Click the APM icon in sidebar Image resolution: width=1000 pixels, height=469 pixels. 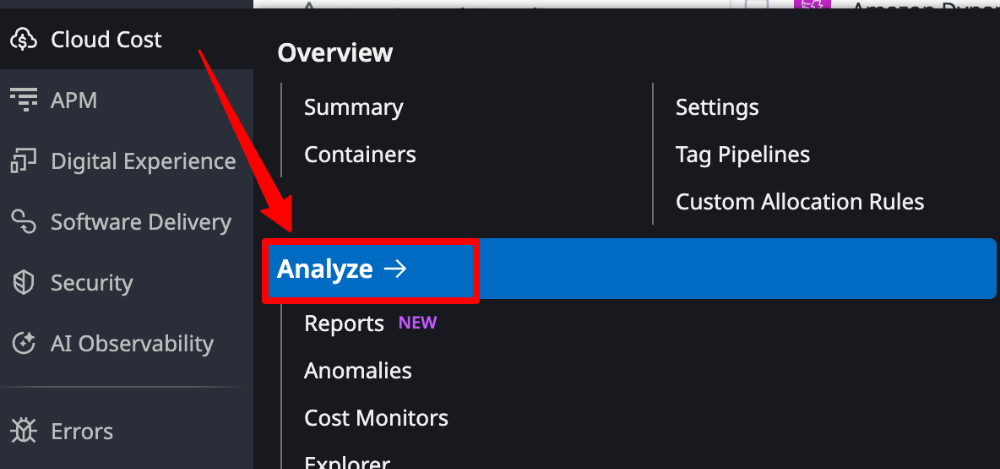(x=23, y=100)
